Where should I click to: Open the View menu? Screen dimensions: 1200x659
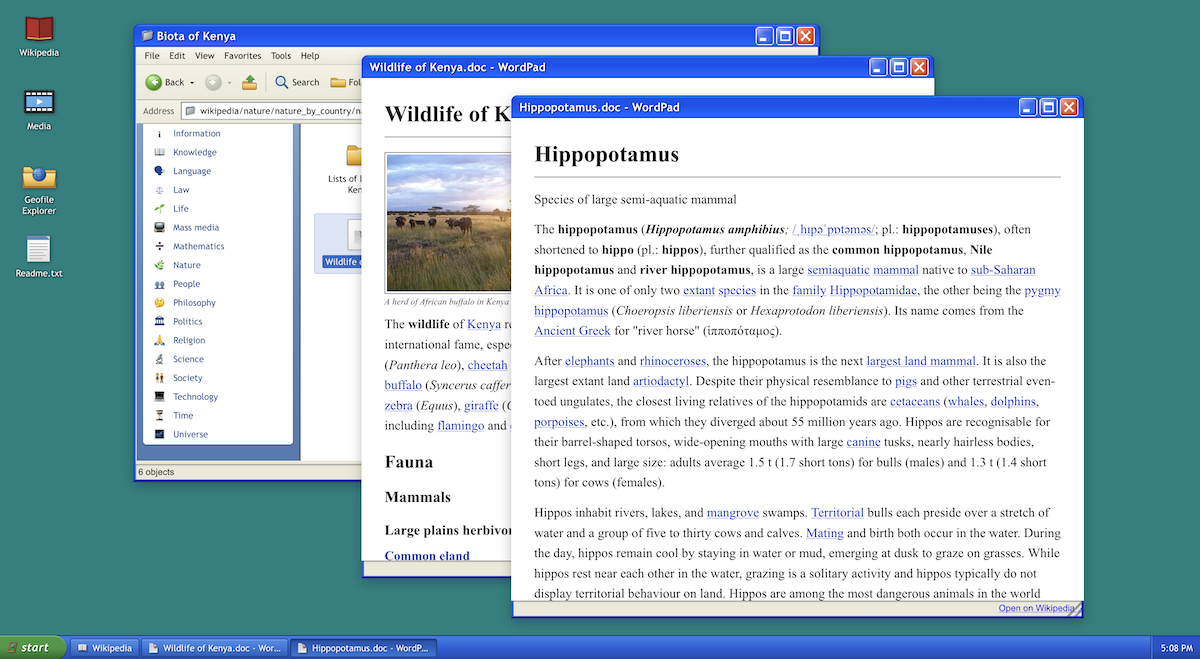pyautogui.click(x=205, y=56)
